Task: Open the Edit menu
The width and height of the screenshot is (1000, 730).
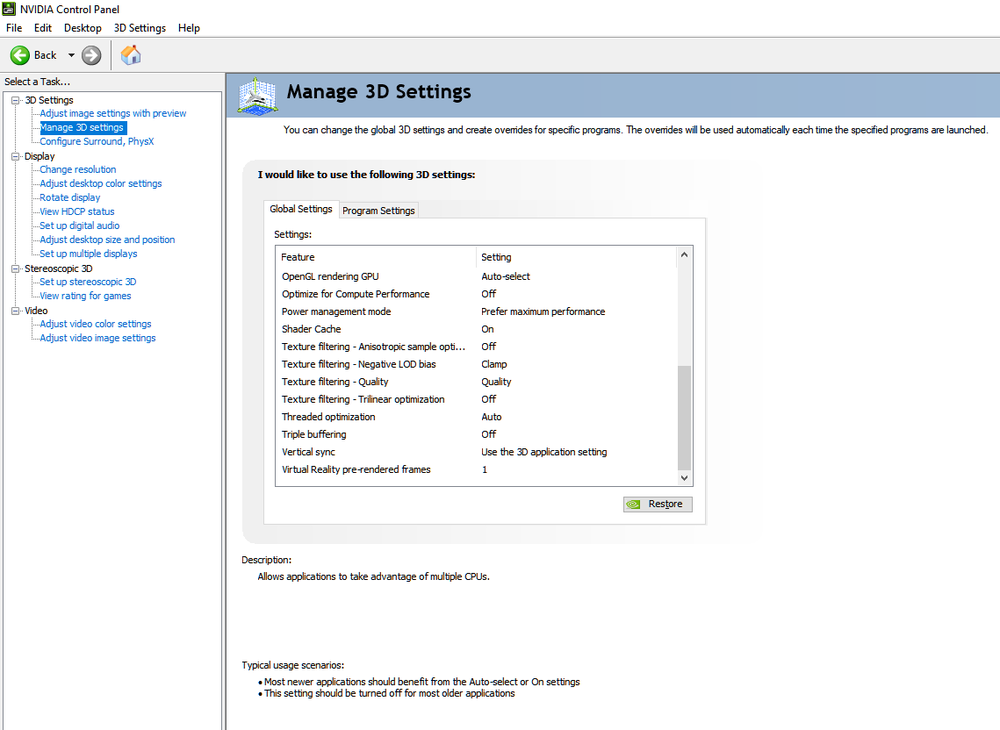Action: [x=43, y=28]
